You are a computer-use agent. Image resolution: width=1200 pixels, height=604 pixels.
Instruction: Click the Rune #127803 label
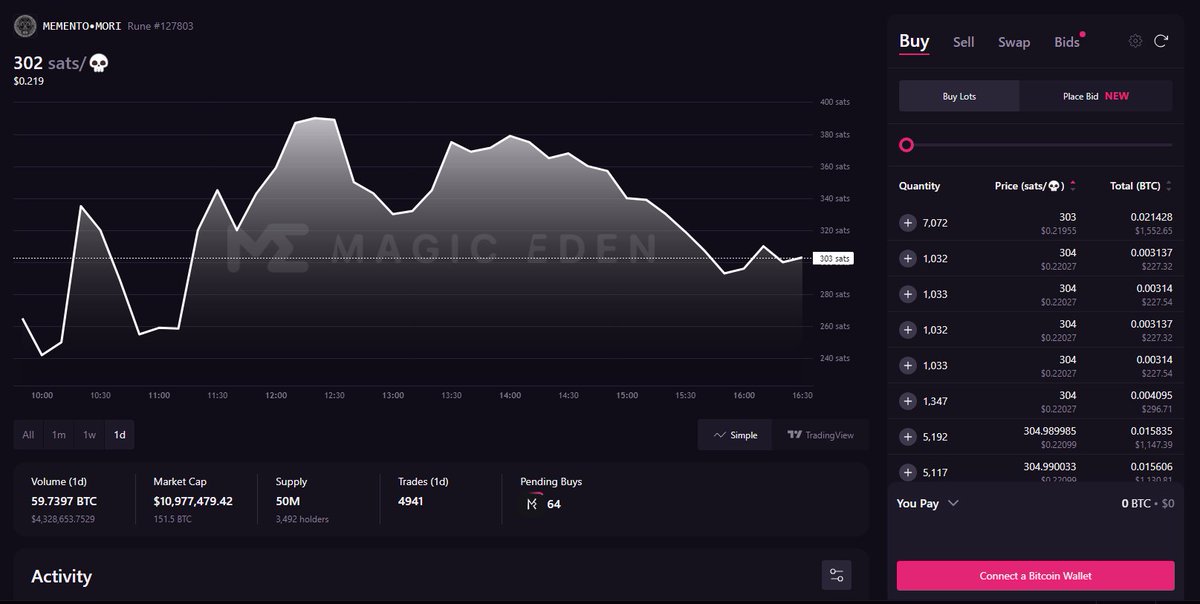(x=160, y=26)
